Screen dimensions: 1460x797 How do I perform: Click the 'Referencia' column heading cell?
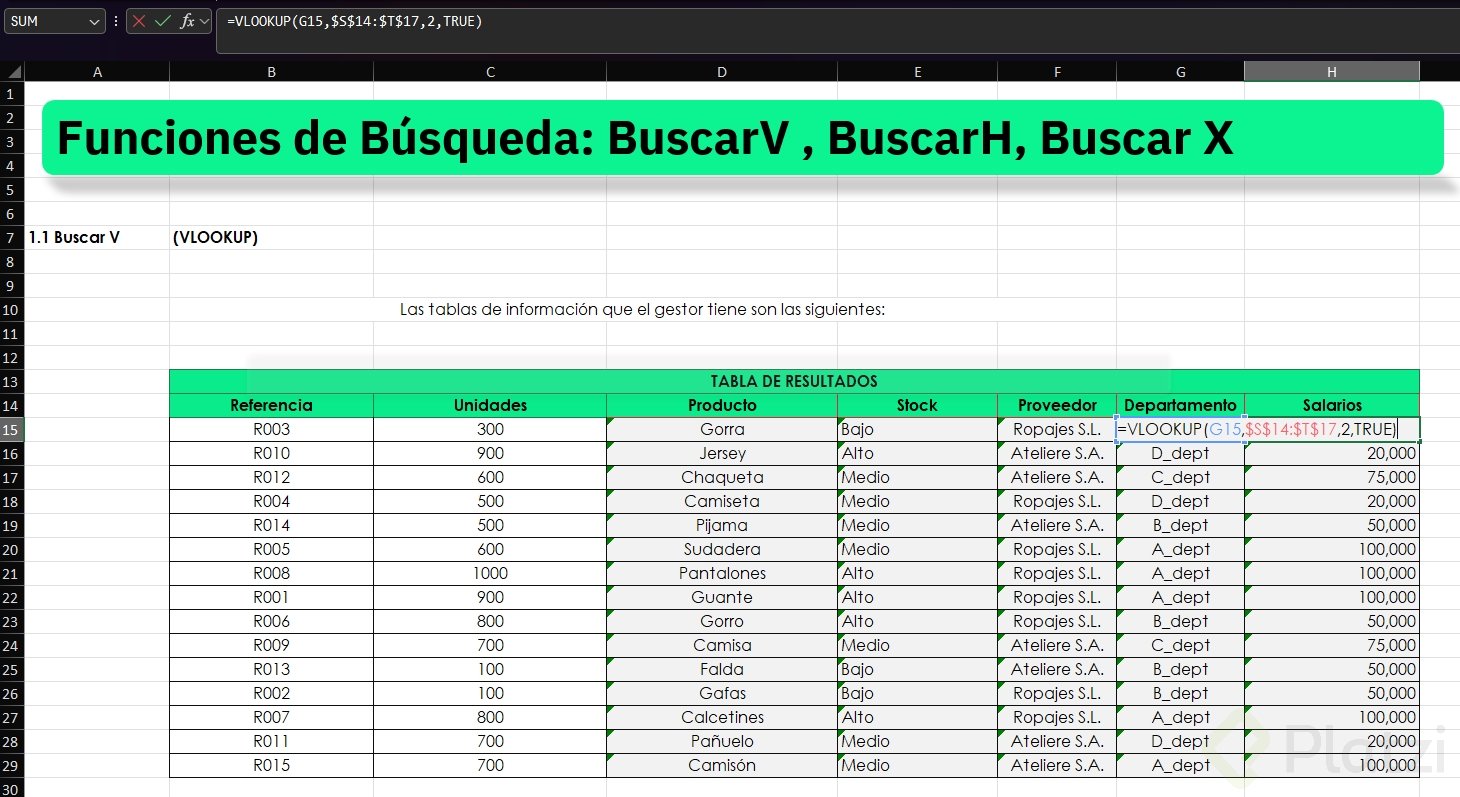click(x=271, y=405)
